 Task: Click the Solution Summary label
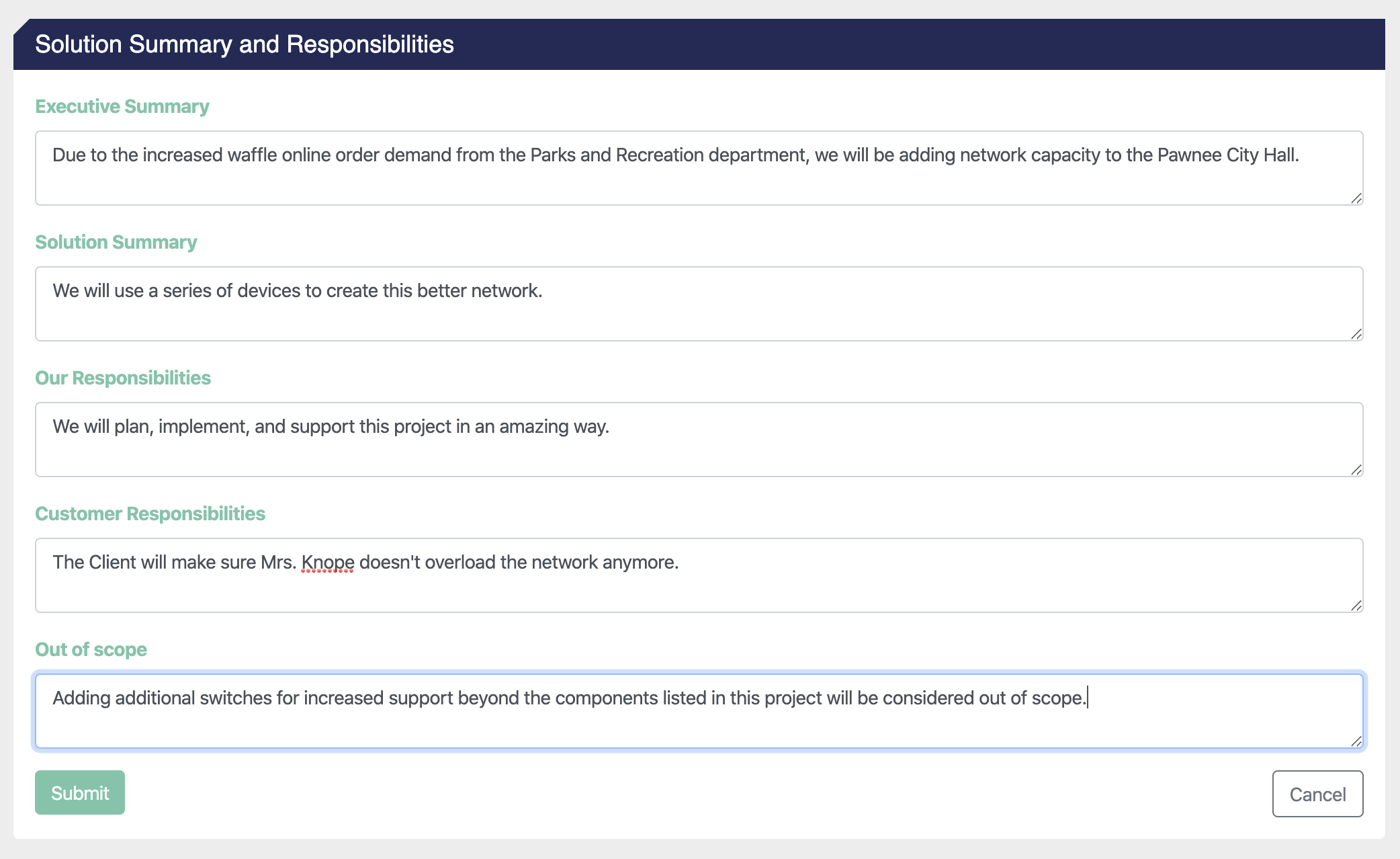[116, 242]
